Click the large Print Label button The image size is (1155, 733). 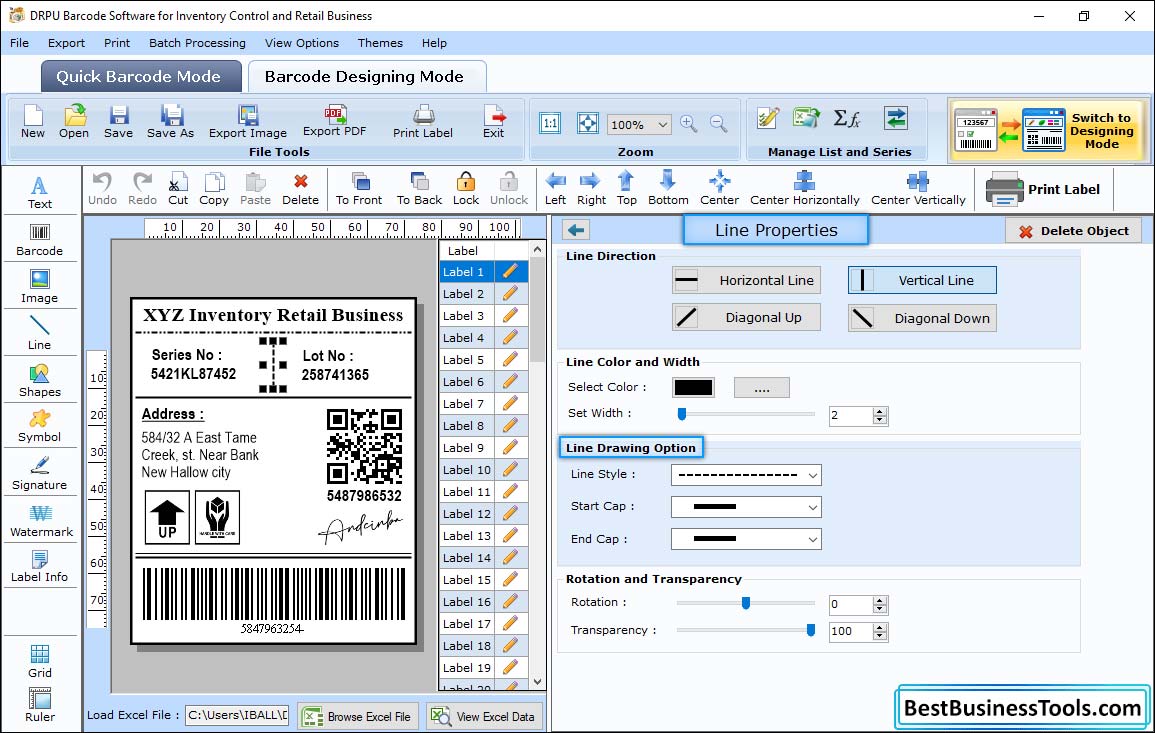[1043, 189]
